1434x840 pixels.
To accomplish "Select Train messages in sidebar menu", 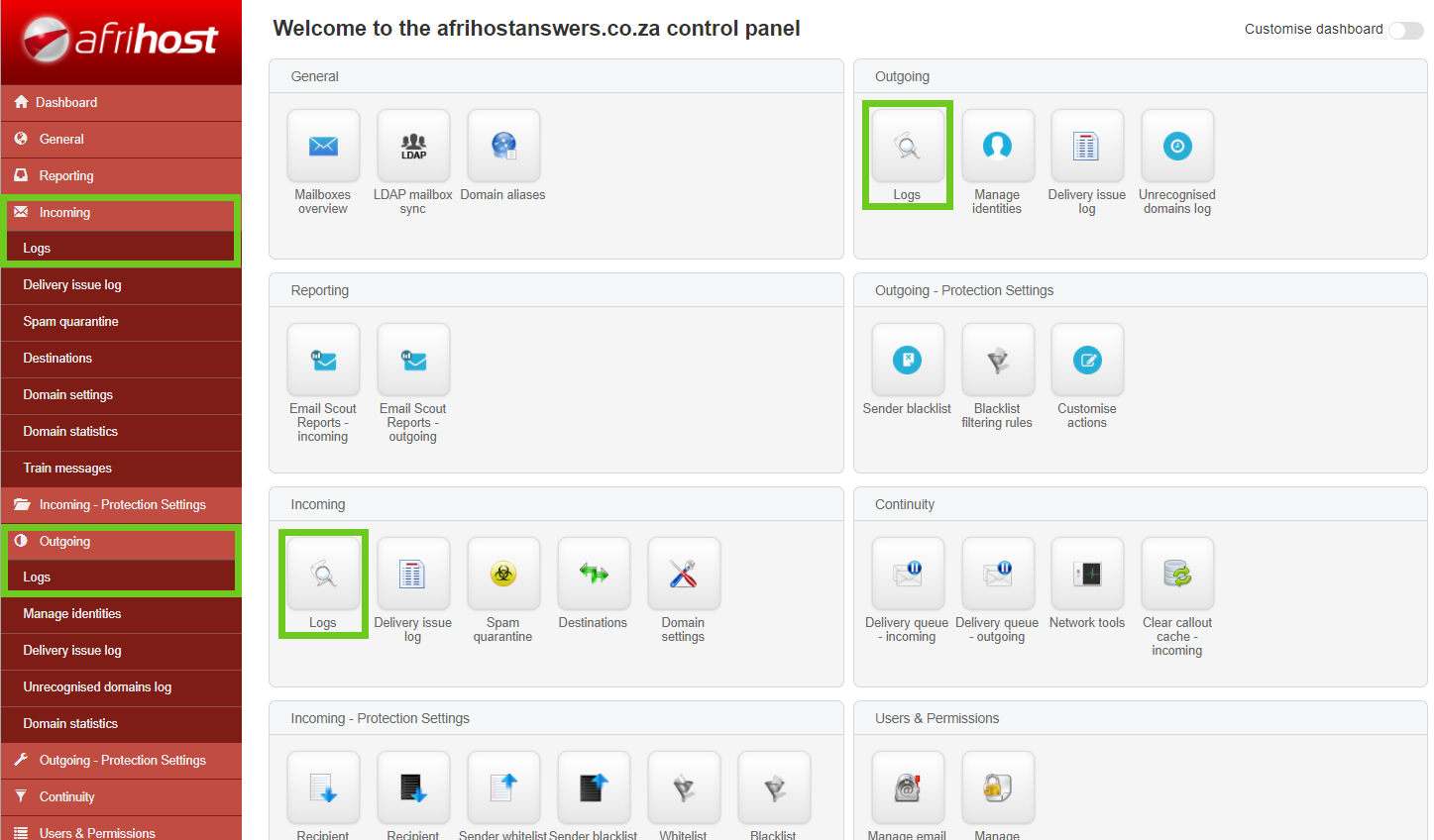I will 67,469.
